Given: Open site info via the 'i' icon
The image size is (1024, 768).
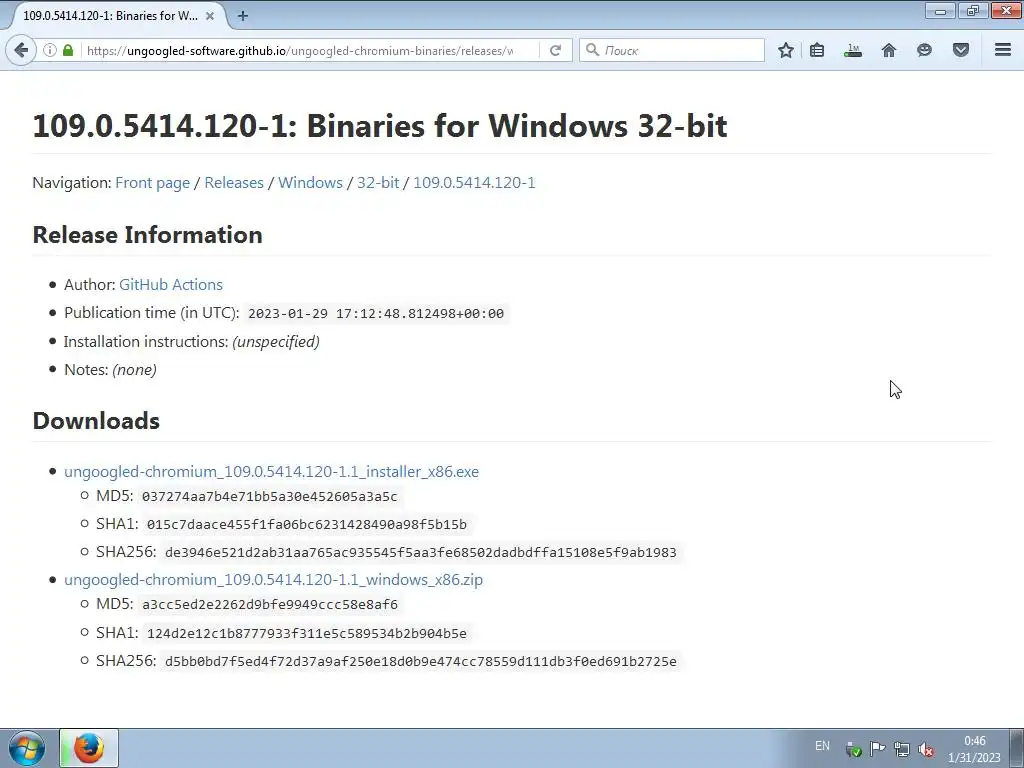Looking at the screenshot, I should point(49,50).
